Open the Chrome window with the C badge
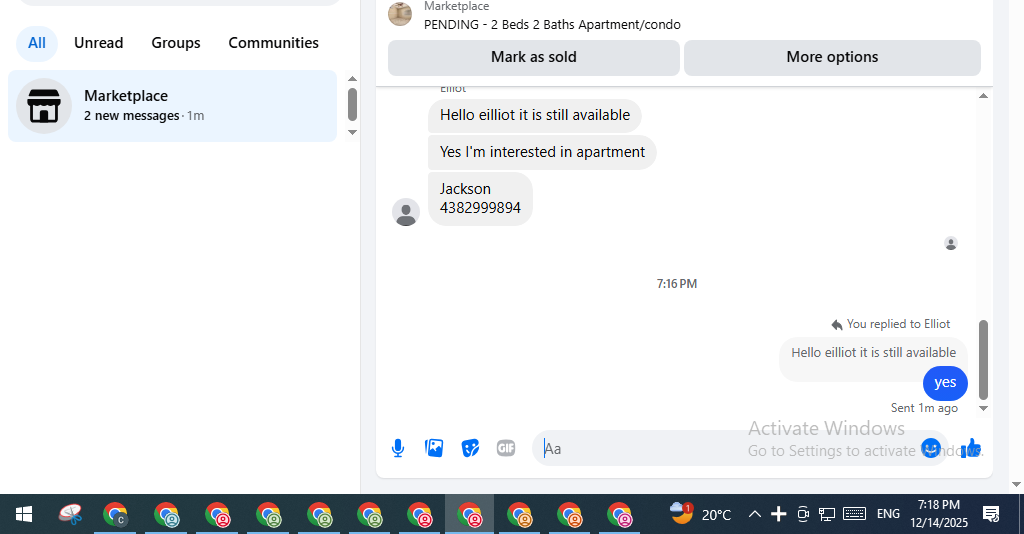The image size is (1024, 534). pyautogui.click(x=116, y=514)
